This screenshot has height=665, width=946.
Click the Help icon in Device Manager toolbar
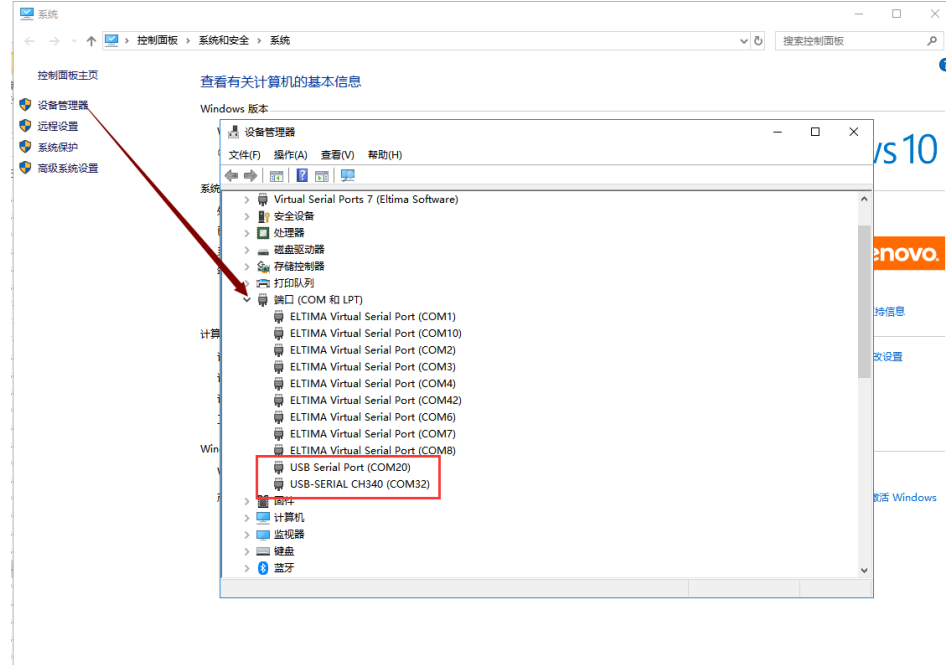(302, 176)
